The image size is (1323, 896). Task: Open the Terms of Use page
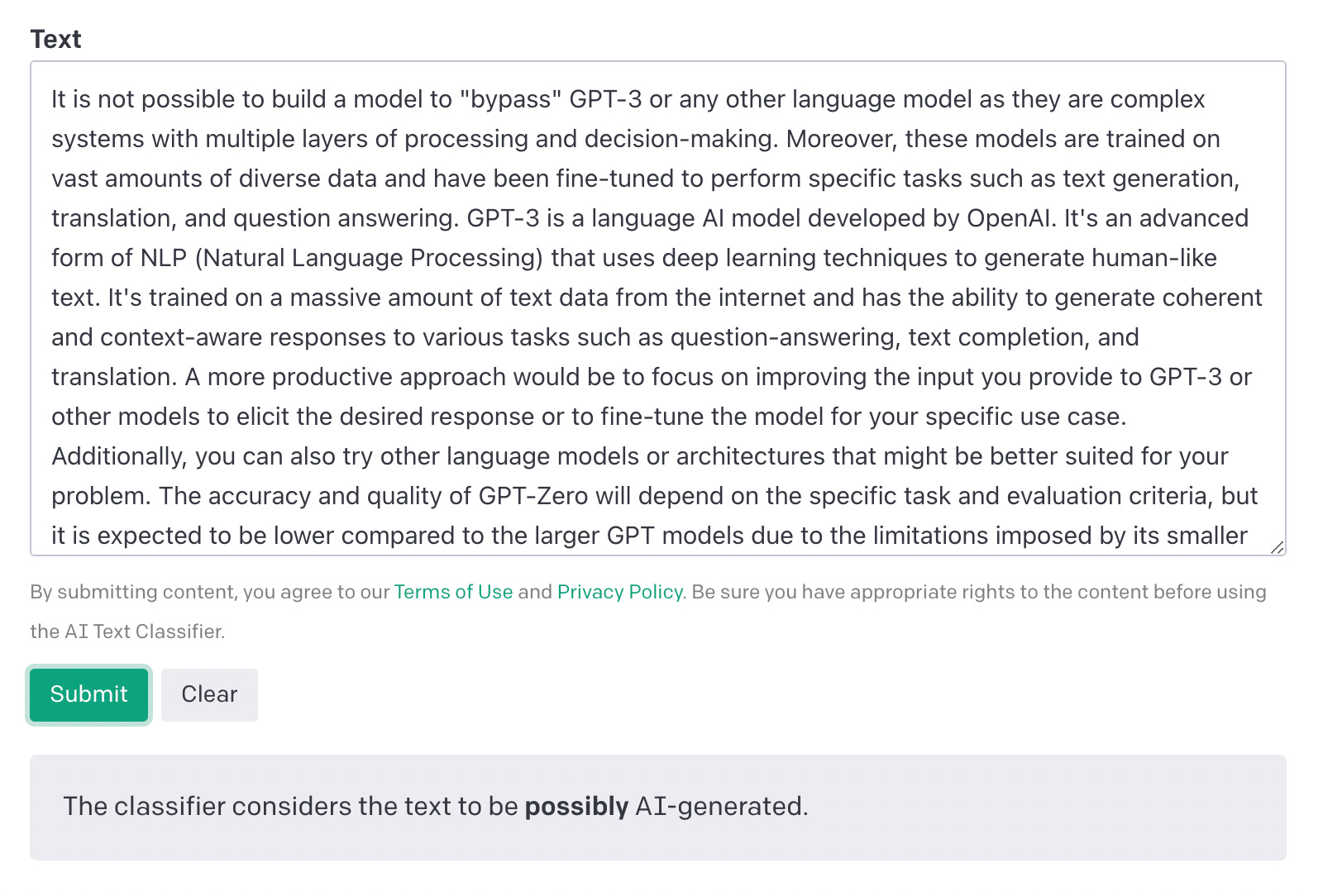click(x=453, y=592)
